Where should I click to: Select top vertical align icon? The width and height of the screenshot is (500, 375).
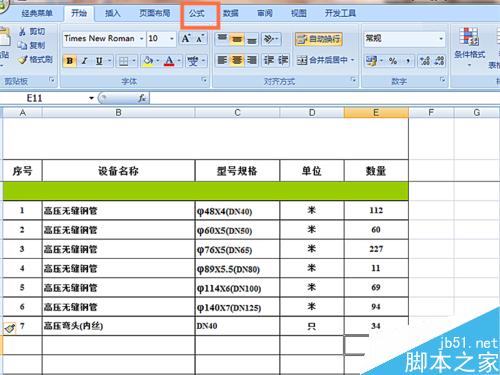click(222, 39)
